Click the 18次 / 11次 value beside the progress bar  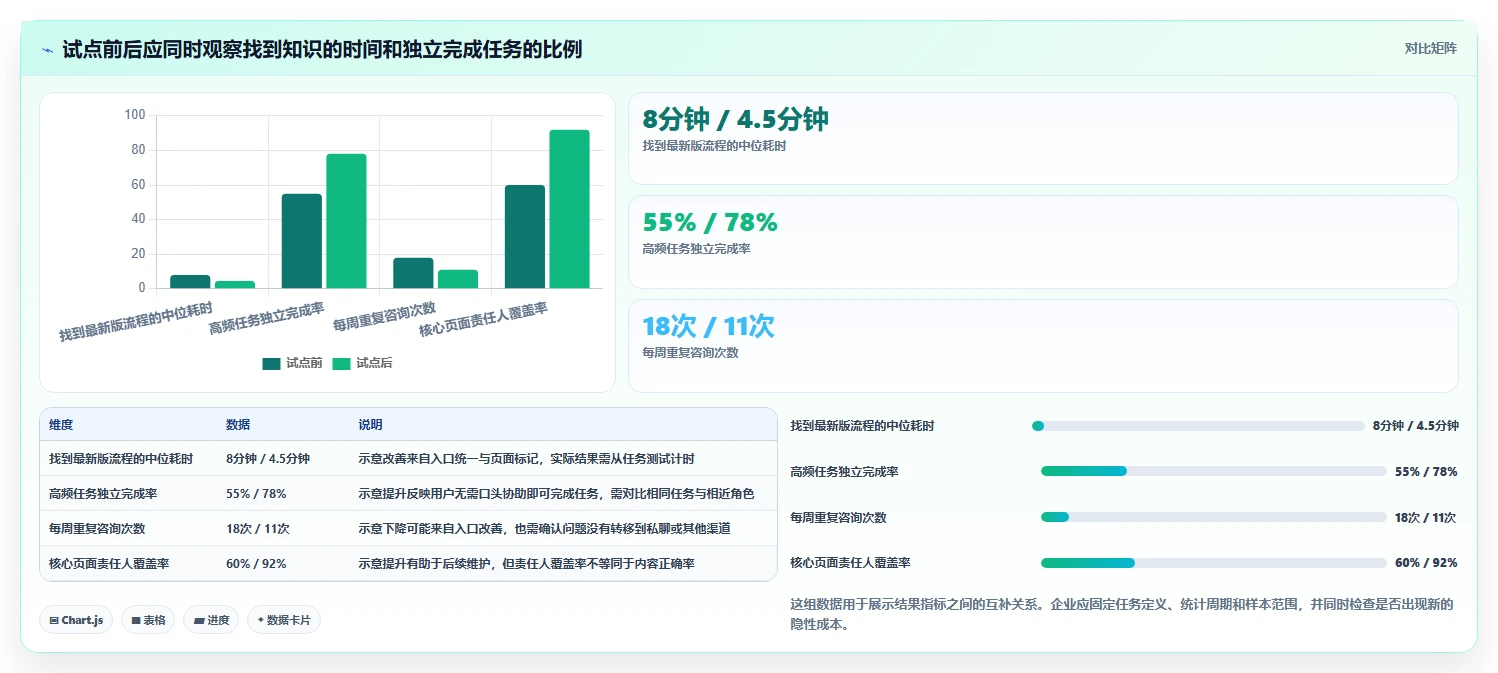[x=1425, y=517]
